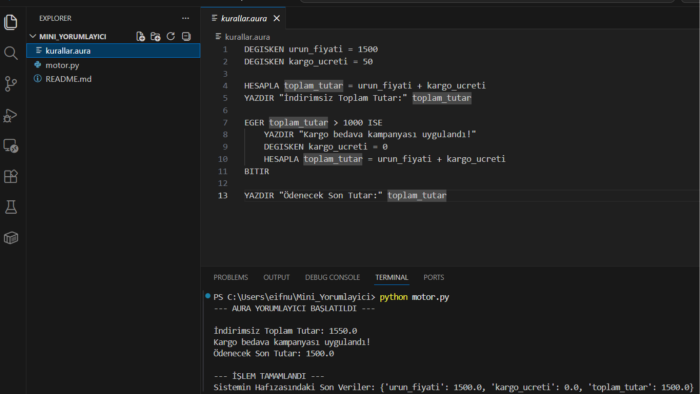The image size is (700, 394).
Task: Open the Testing flask icon
Action: tap(11, 207)
